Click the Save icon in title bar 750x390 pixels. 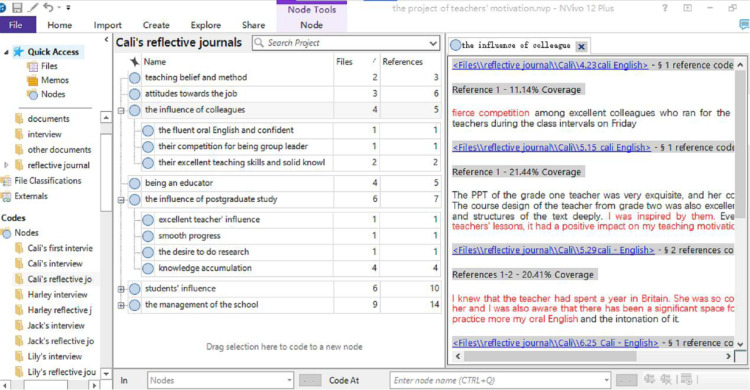pyautogui.click(x=18, y=8)
